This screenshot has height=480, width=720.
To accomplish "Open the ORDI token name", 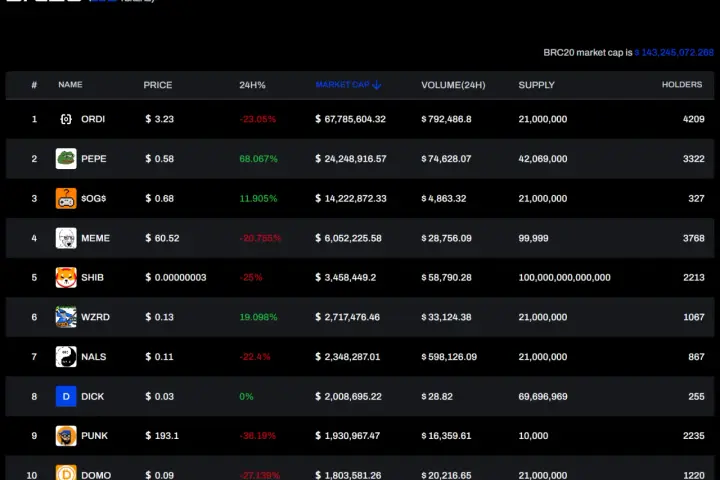I will [93, 119].
